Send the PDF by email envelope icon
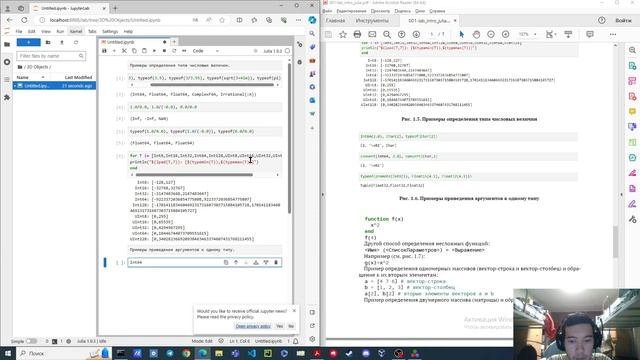The image size is (640, 360). [x=372, y=34]
